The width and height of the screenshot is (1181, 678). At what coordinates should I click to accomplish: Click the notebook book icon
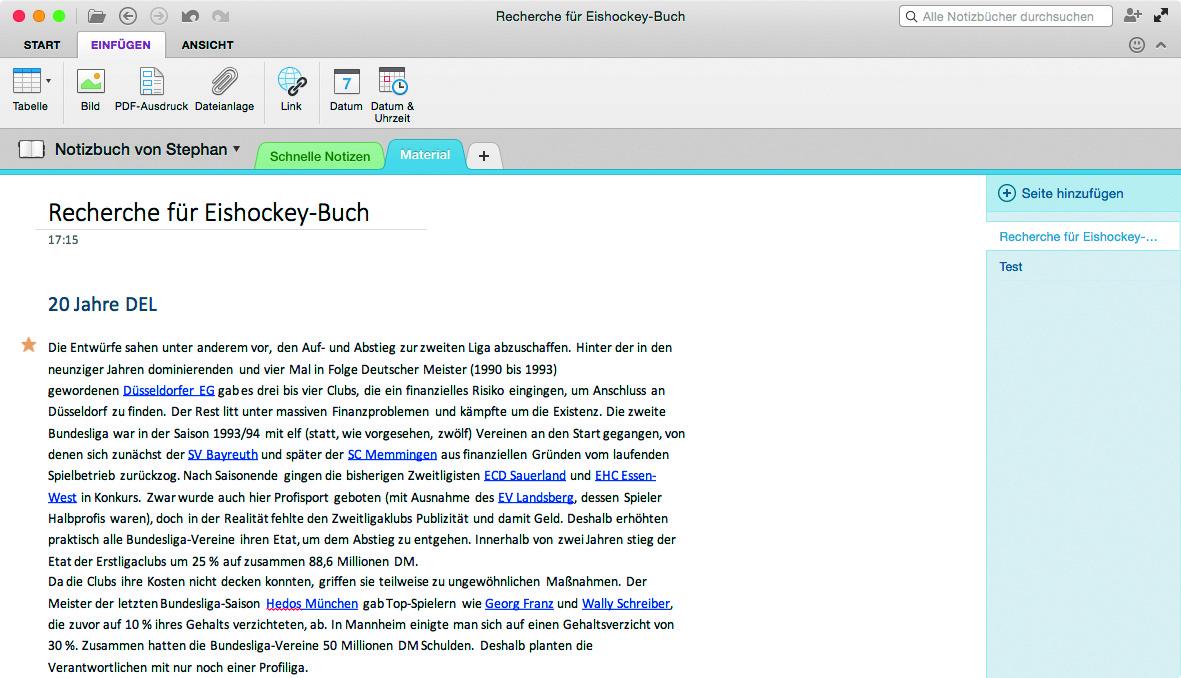point(31,149)
